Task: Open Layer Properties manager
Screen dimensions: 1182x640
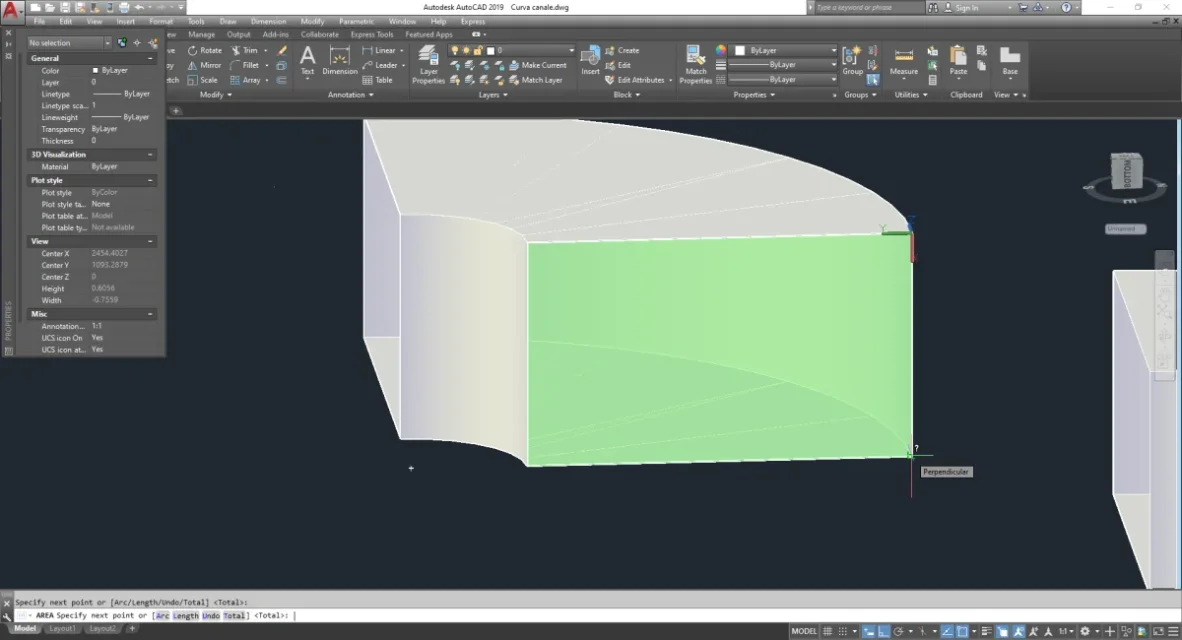Action: 428,65
